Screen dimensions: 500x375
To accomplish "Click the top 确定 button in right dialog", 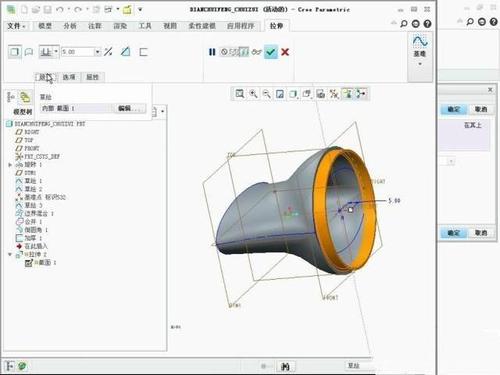I will click(454, 109).
